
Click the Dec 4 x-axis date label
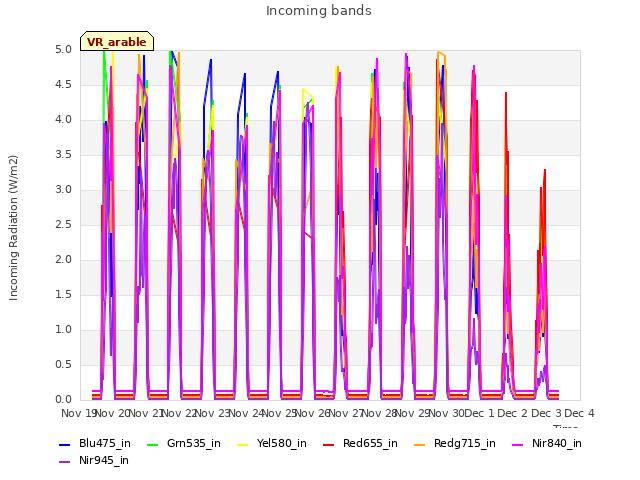click(580, 413)
